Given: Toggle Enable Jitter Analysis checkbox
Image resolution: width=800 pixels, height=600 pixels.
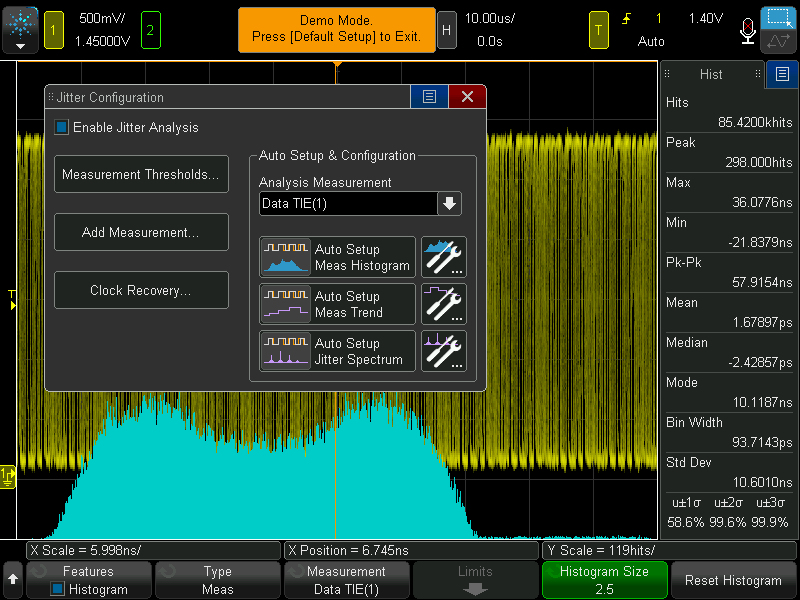Looking at the screenshot, I should (x=62, y=127).
